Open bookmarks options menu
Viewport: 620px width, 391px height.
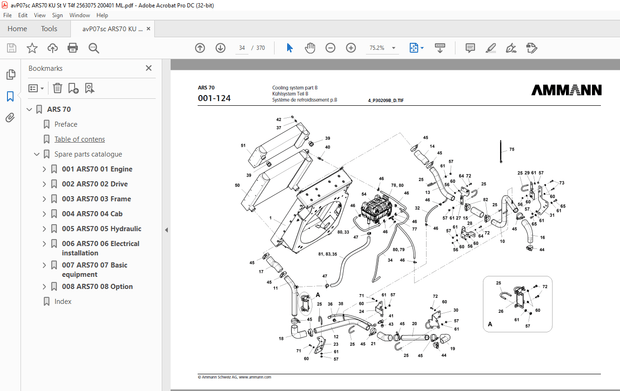pyautogui.click(x=36, y=88)
